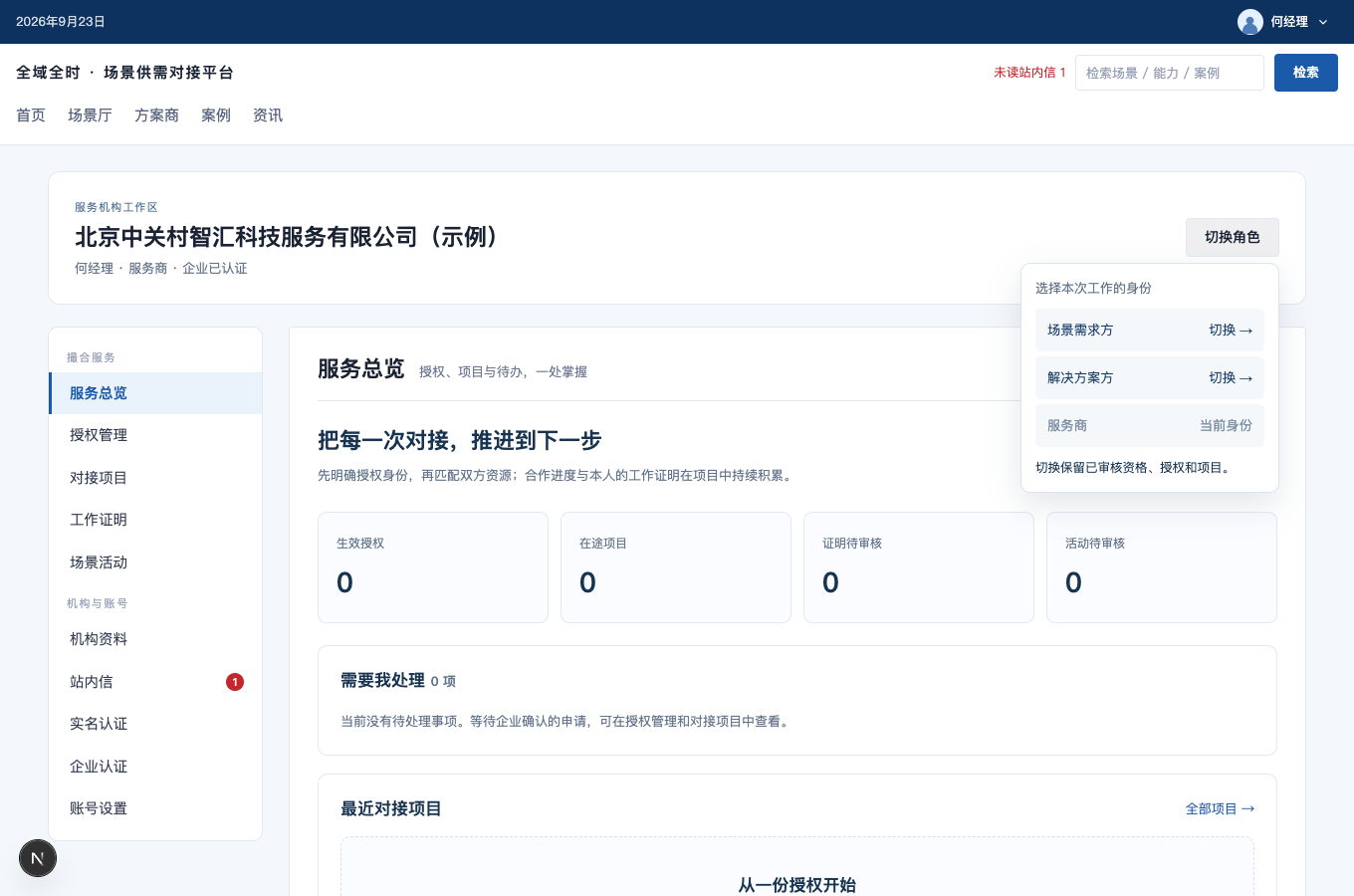Open 未读站内信 1 notification link
Screen dimensions: 1354x896
click(x=1029, y=73)
